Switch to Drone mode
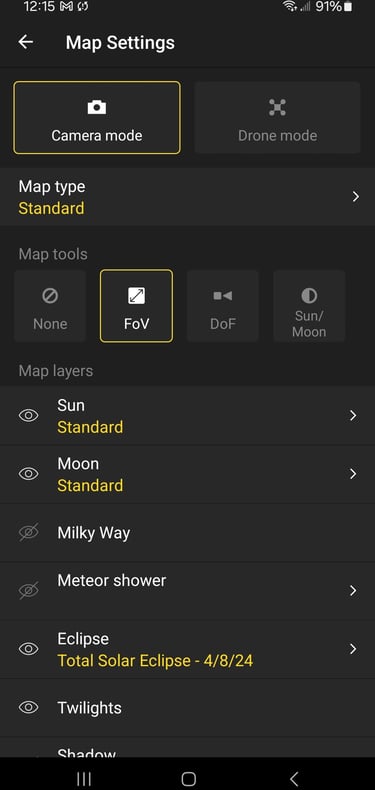Viewport: 375px width, 790px height. click(x=277, y=117)
